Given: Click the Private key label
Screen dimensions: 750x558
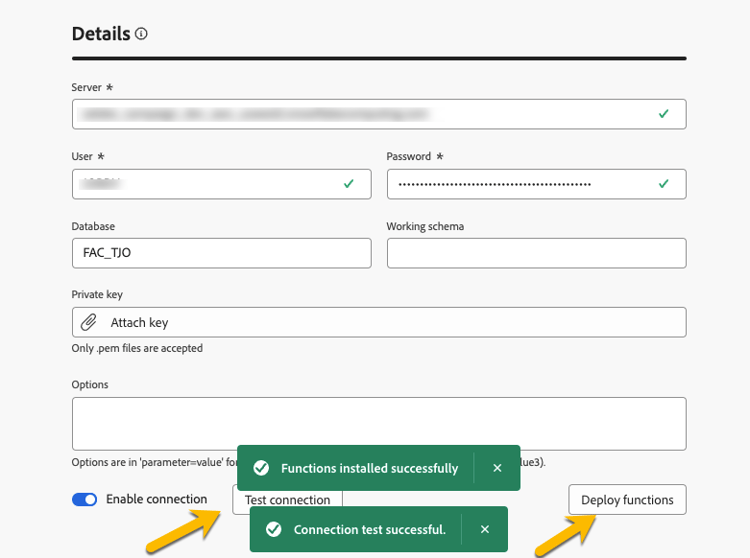Looking at the screenshot, I should [97, 295].
